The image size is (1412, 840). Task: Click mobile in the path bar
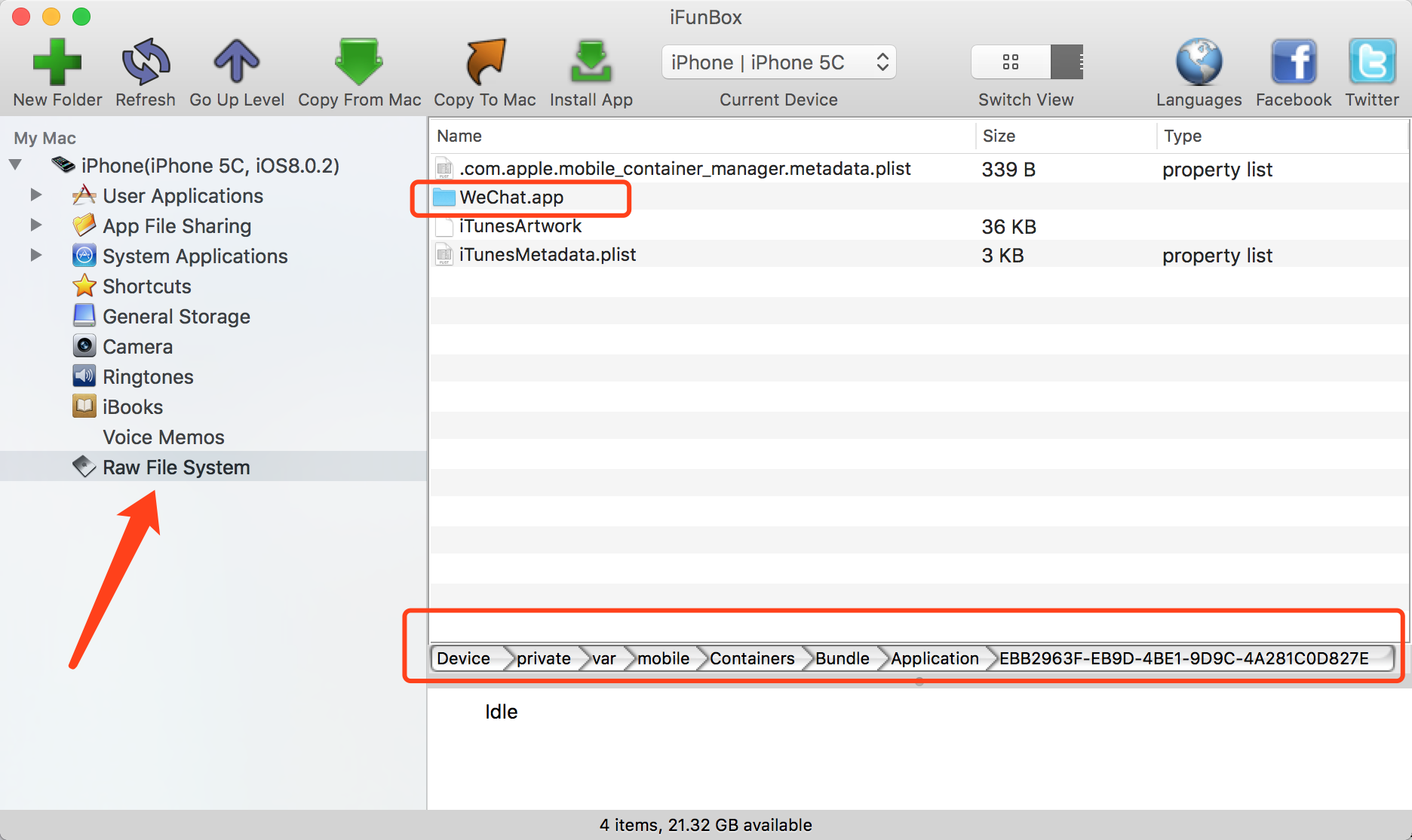pyautogui.click(x=663, y=658)
